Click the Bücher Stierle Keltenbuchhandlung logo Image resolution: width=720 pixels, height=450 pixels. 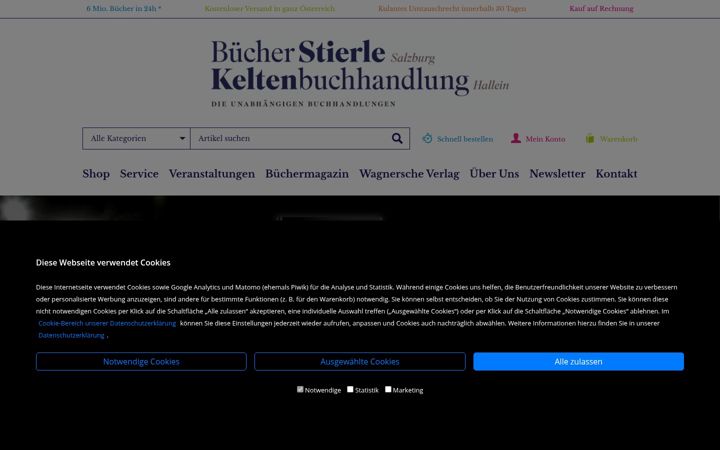360,73
